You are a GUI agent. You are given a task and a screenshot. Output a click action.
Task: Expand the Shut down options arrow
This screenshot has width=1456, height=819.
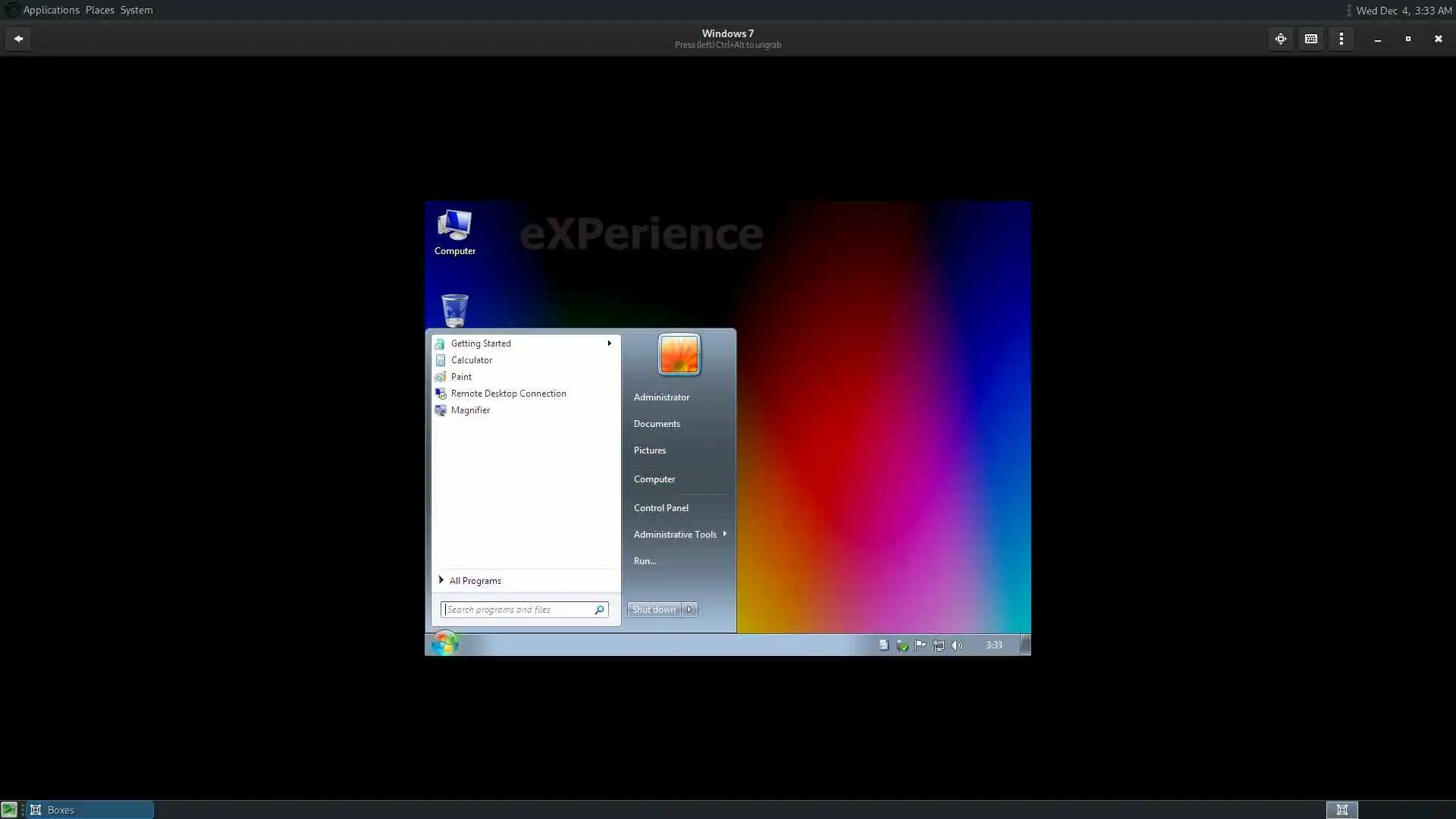pyautogui.click(x=689, y=610)
